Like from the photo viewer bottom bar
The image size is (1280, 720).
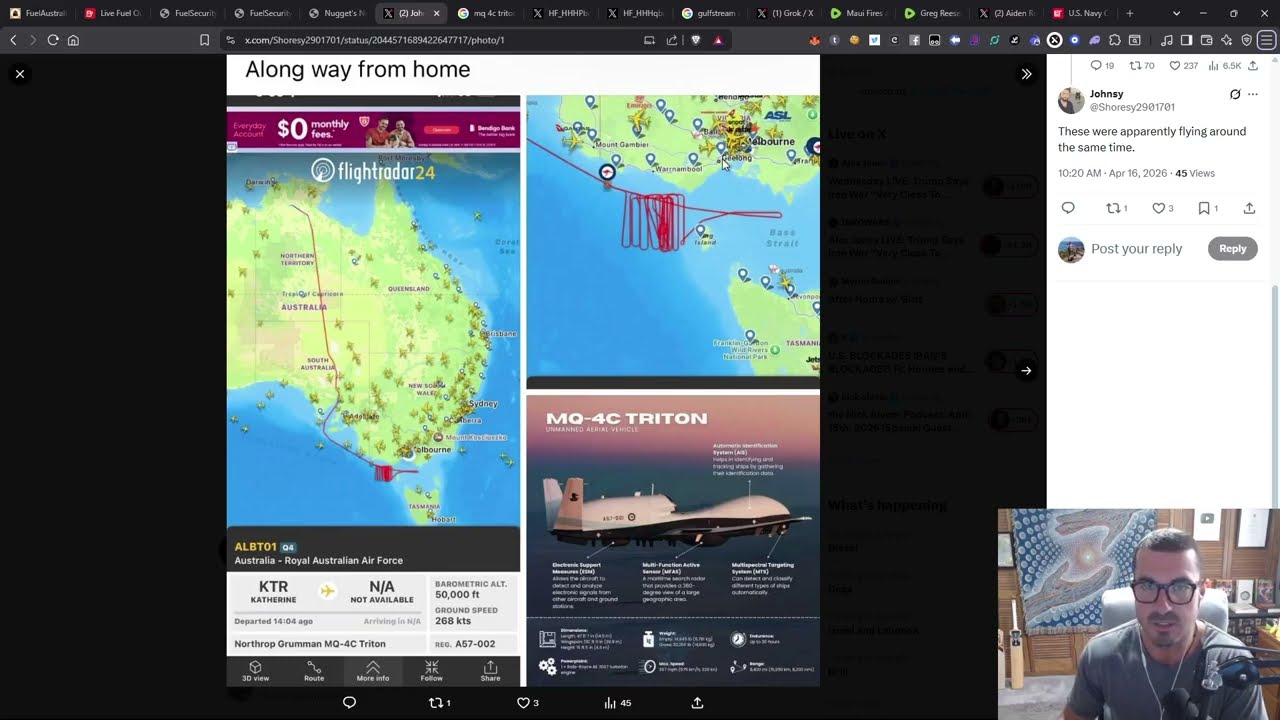click(527, 703)
